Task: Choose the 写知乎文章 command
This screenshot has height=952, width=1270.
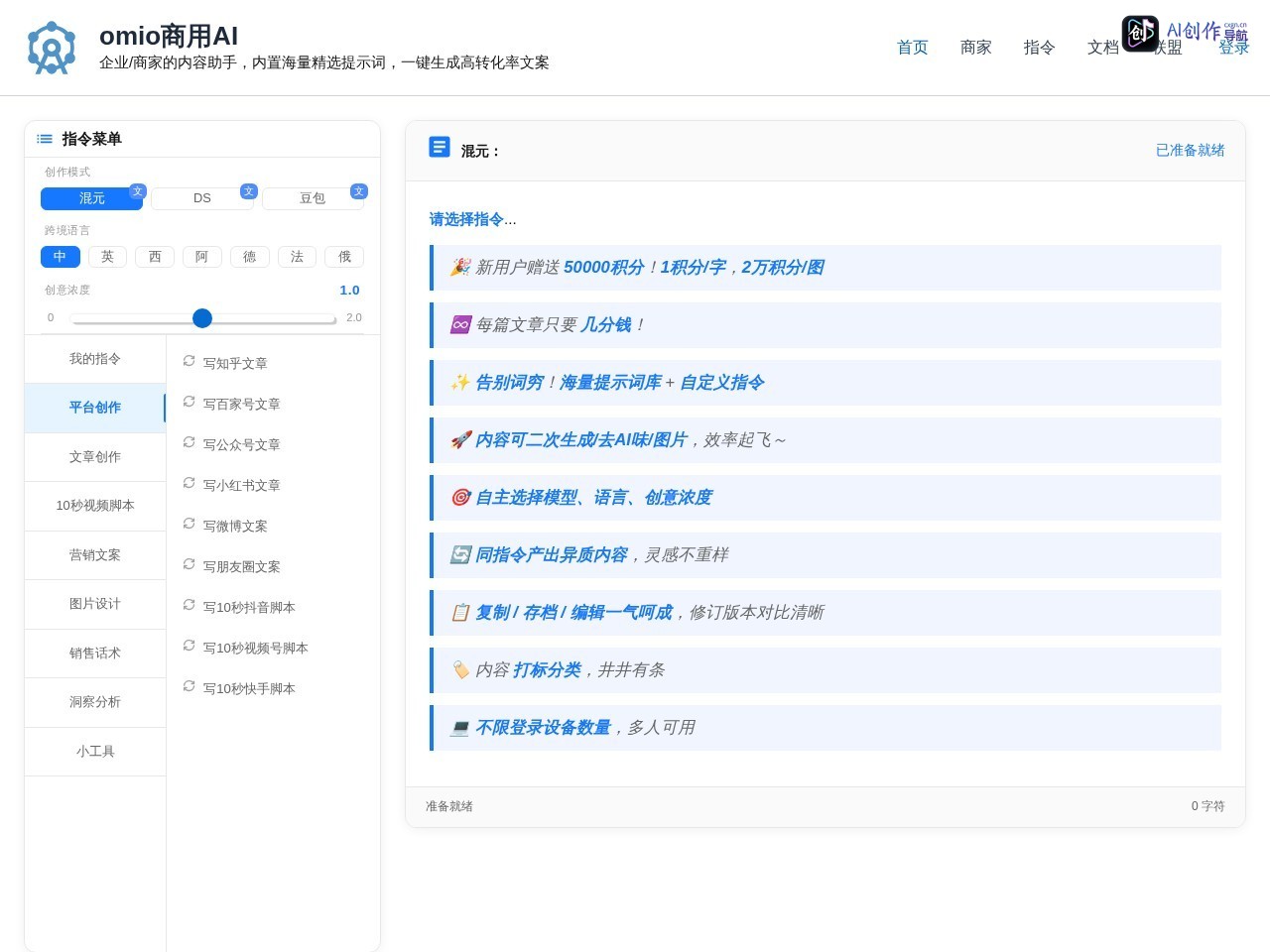Action: (x=235, y=364)
